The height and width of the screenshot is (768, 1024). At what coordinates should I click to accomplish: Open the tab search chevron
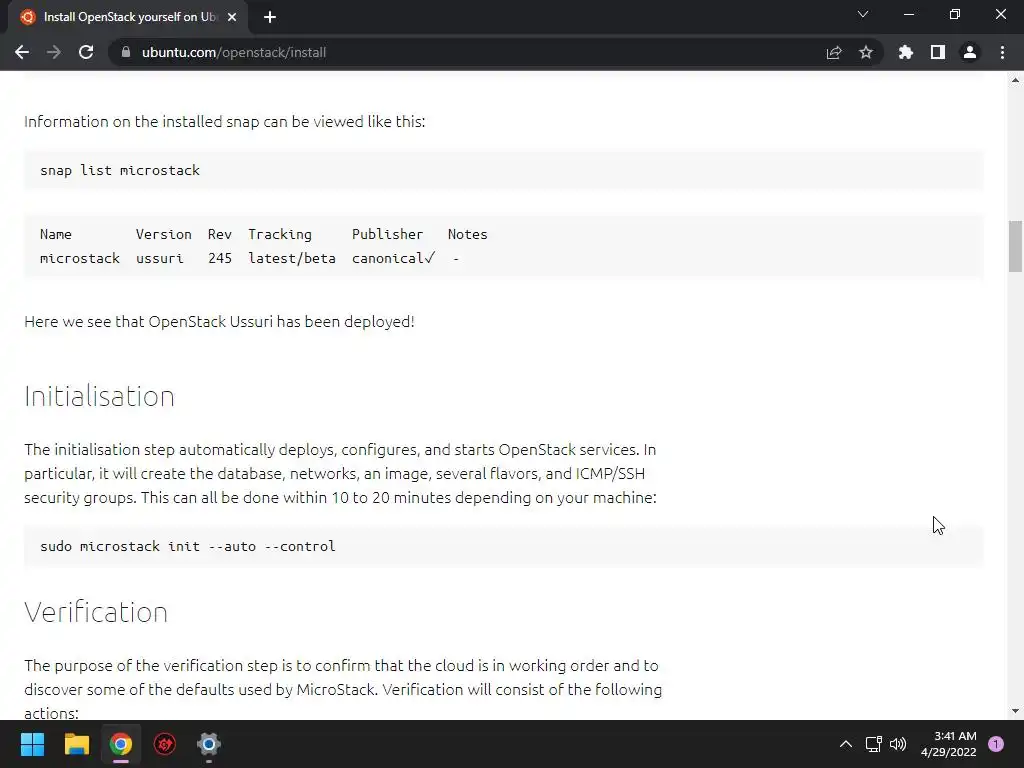[863, 14]
